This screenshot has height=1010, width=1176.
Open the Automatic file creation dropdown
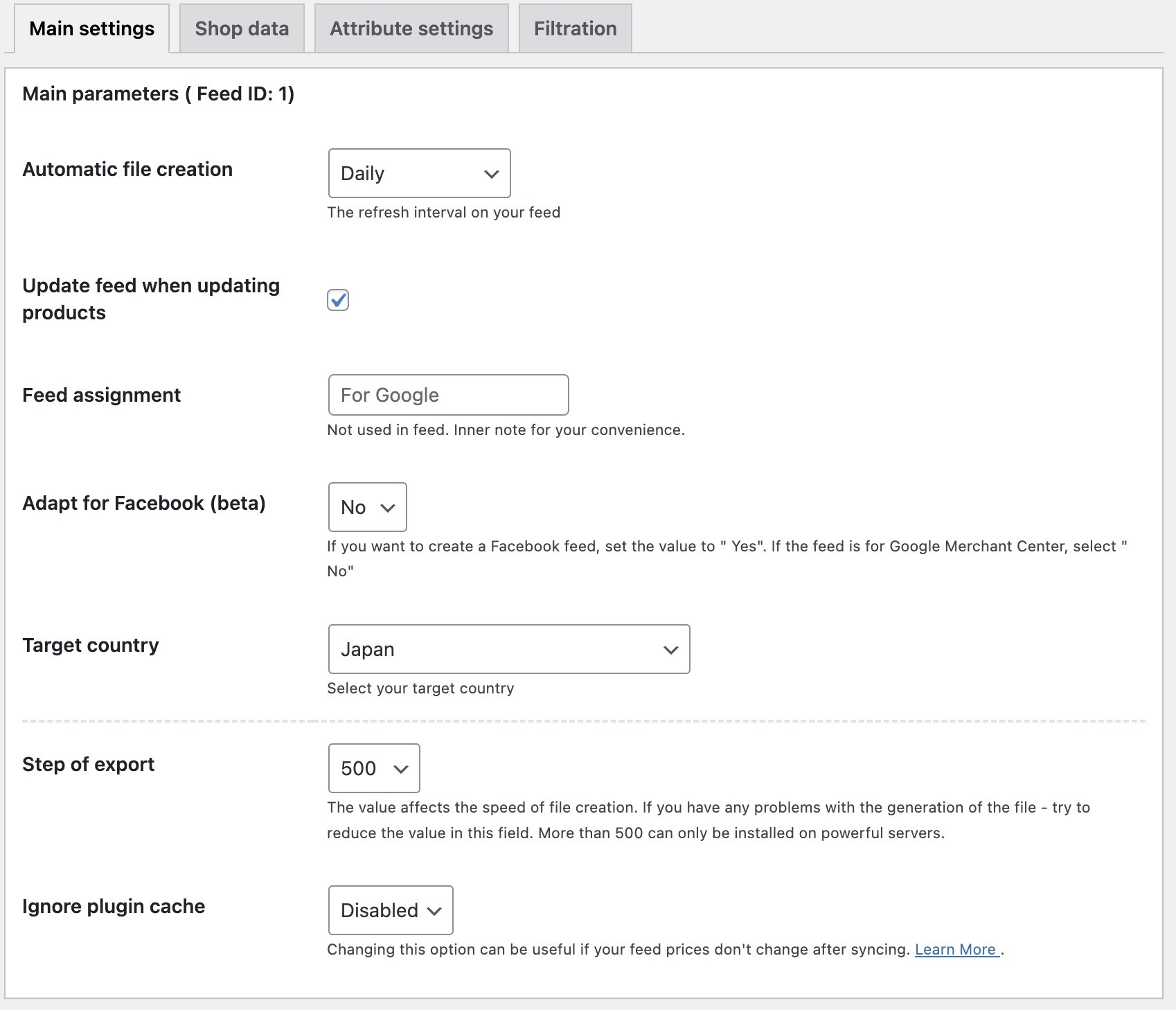[419, 173]
